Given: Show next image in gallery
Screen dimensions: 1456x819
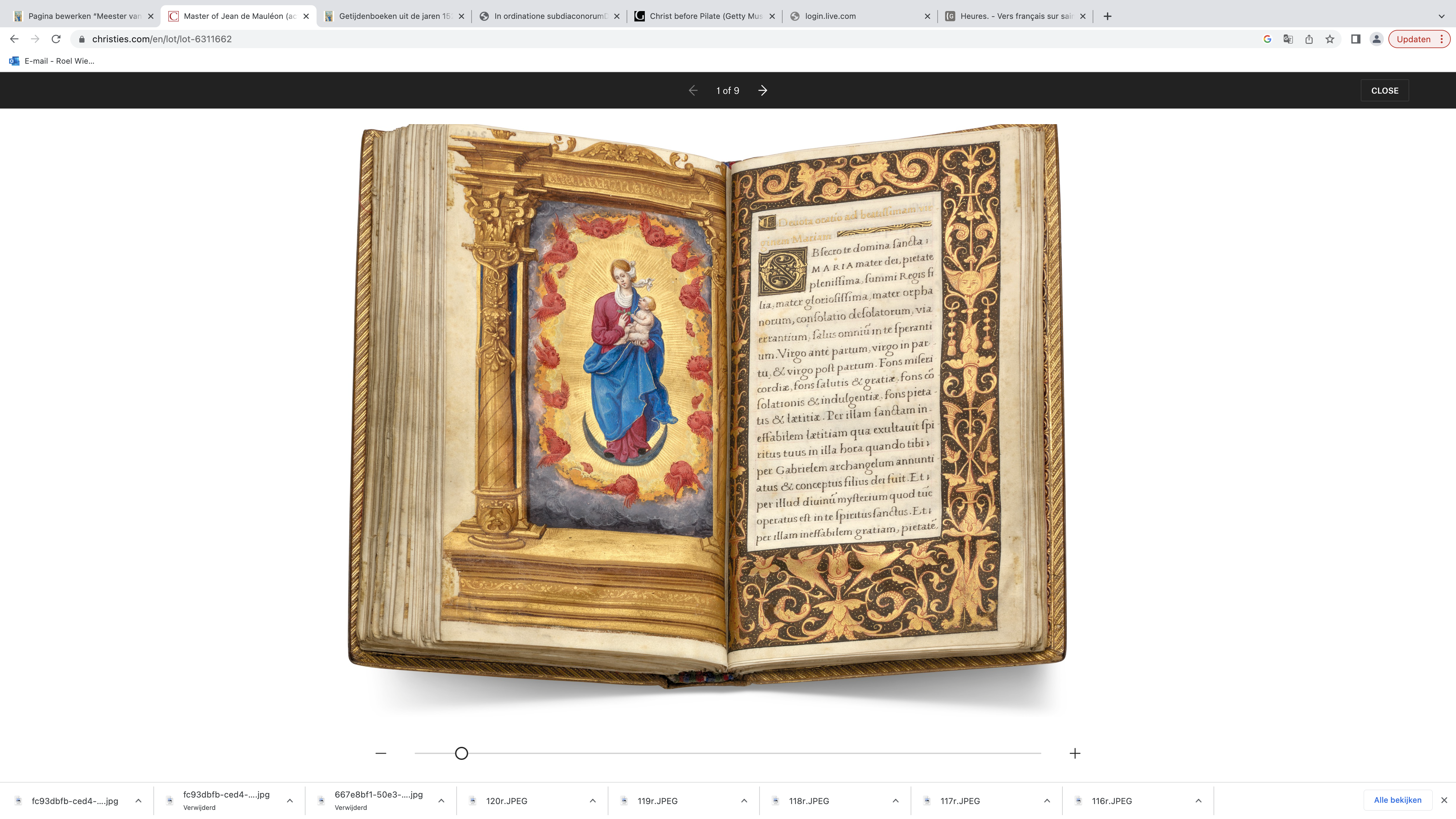Looking at the screenshot, I should 762,90.
